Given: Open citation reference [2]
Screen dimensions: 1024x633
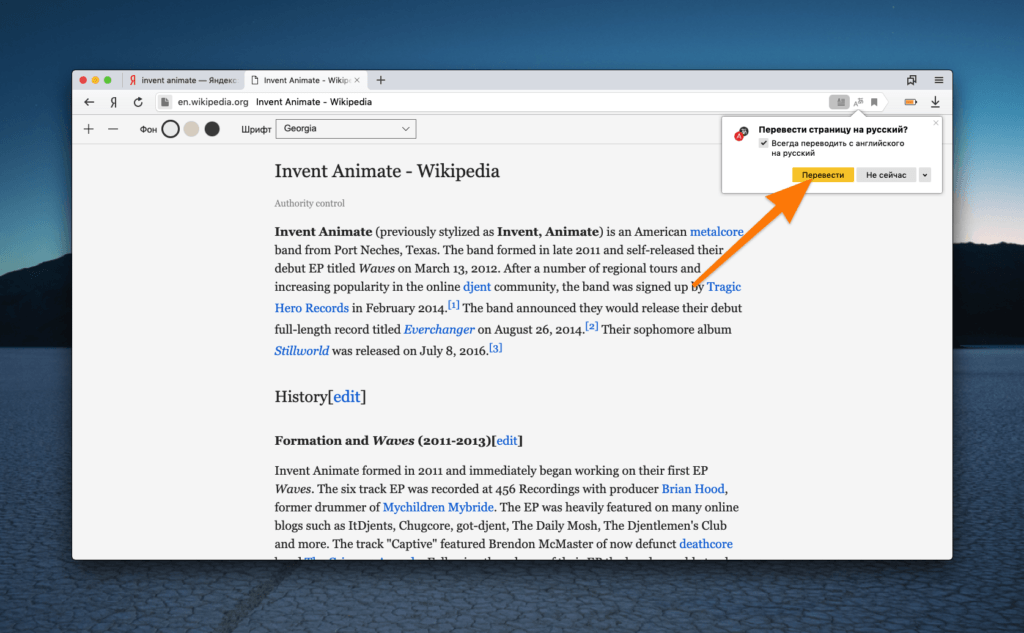Looking at the screenshot, I should tap(592, 326).
